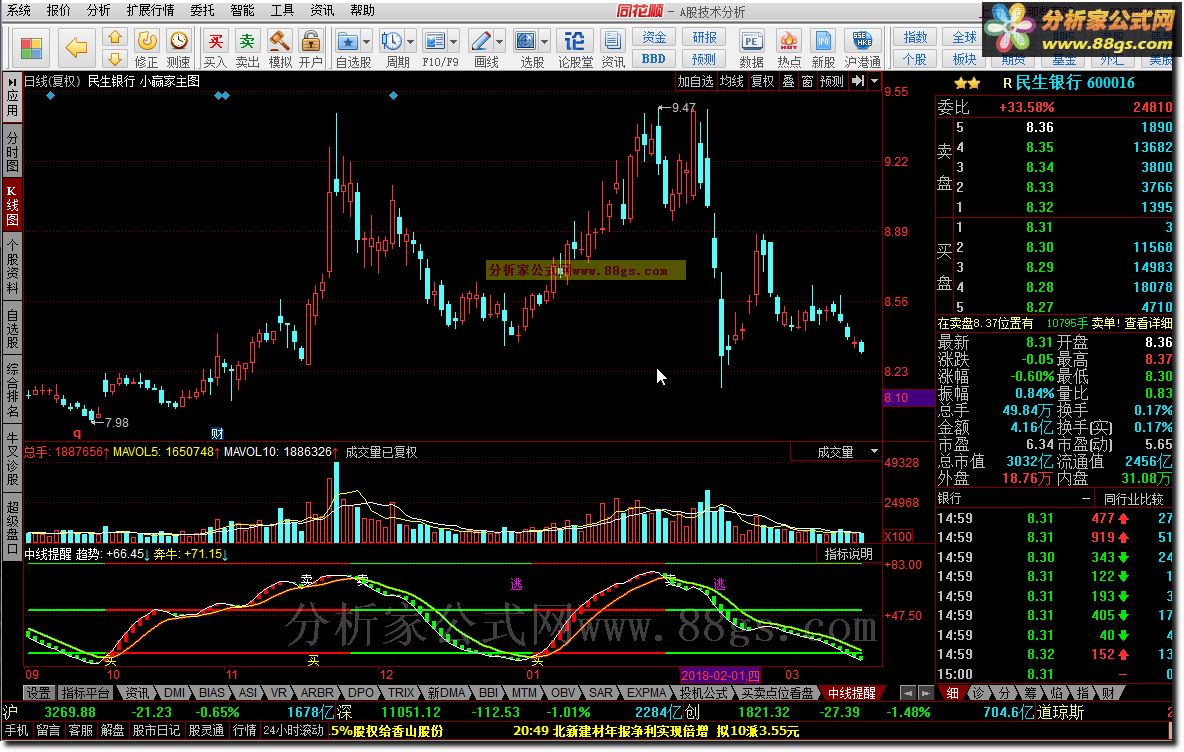
Task: Open the 资讯 document icon
Action: pyautogui.click(x=612, y=41)
